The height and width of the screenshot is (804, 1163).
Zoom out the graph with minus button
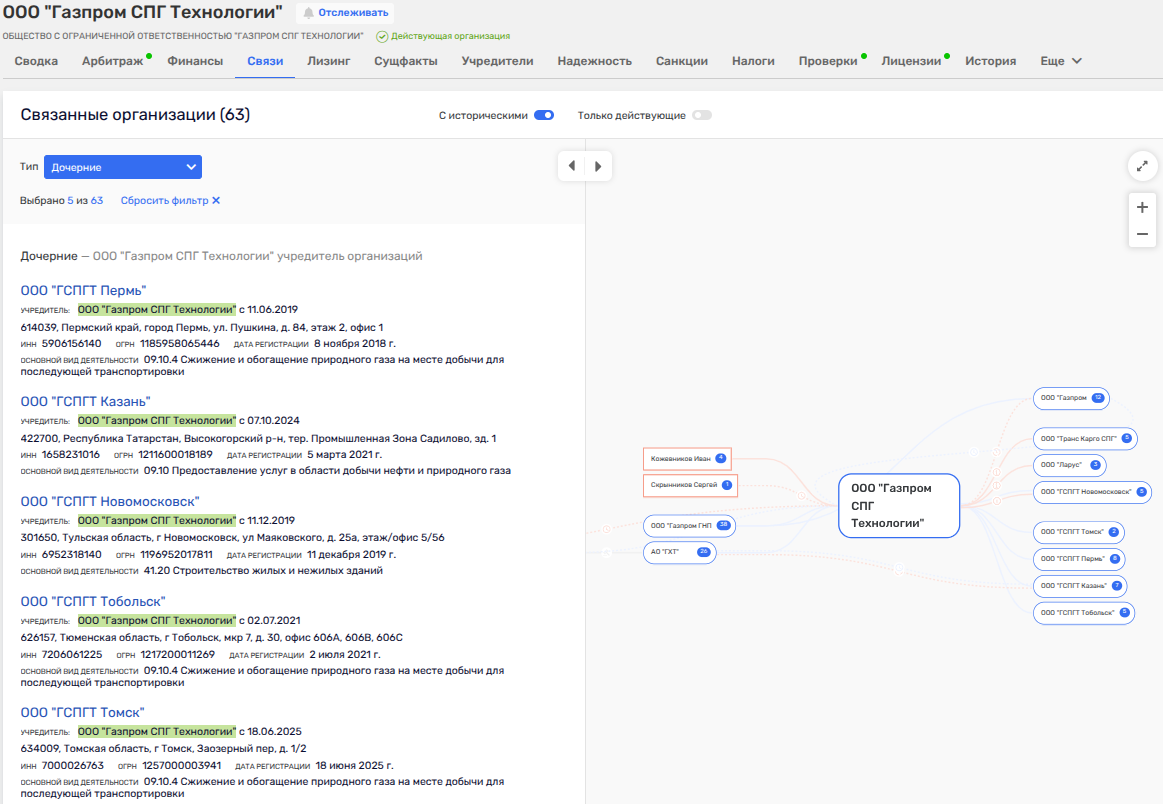tap(1142, 235)
